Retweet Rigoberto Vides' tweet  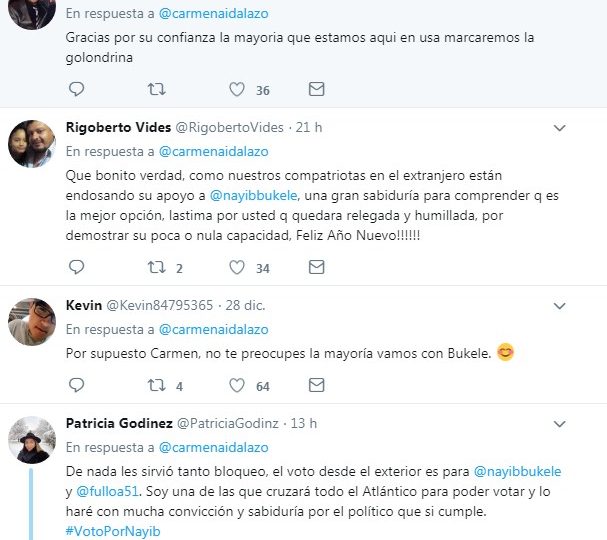coord(157,267)
